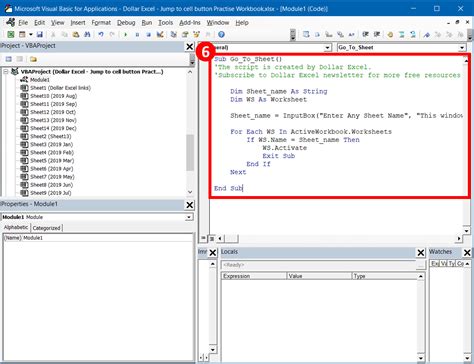Open the Edit menu

[x=39, y=23]
